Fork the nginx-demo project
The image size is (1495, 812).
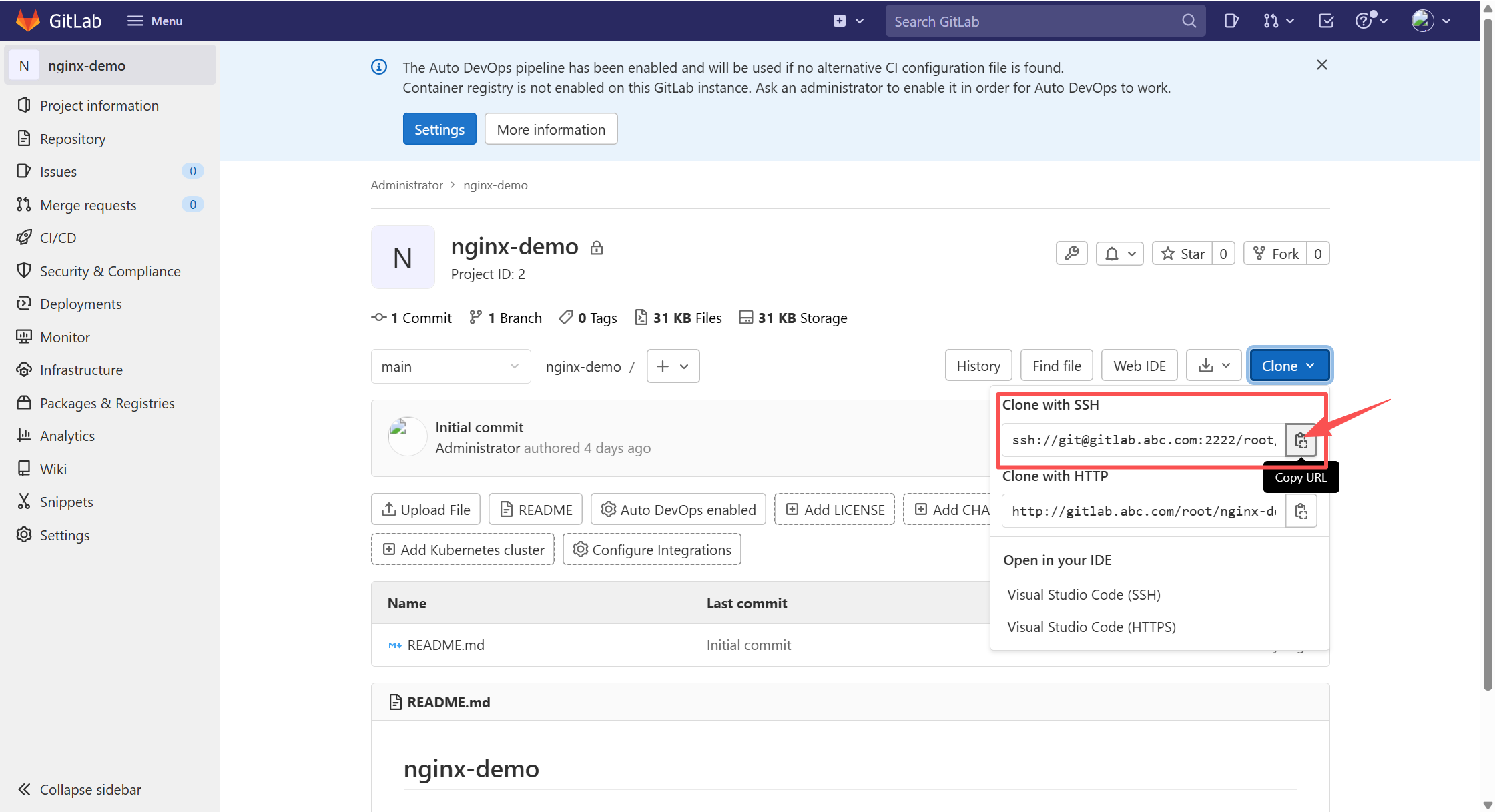1275,254
